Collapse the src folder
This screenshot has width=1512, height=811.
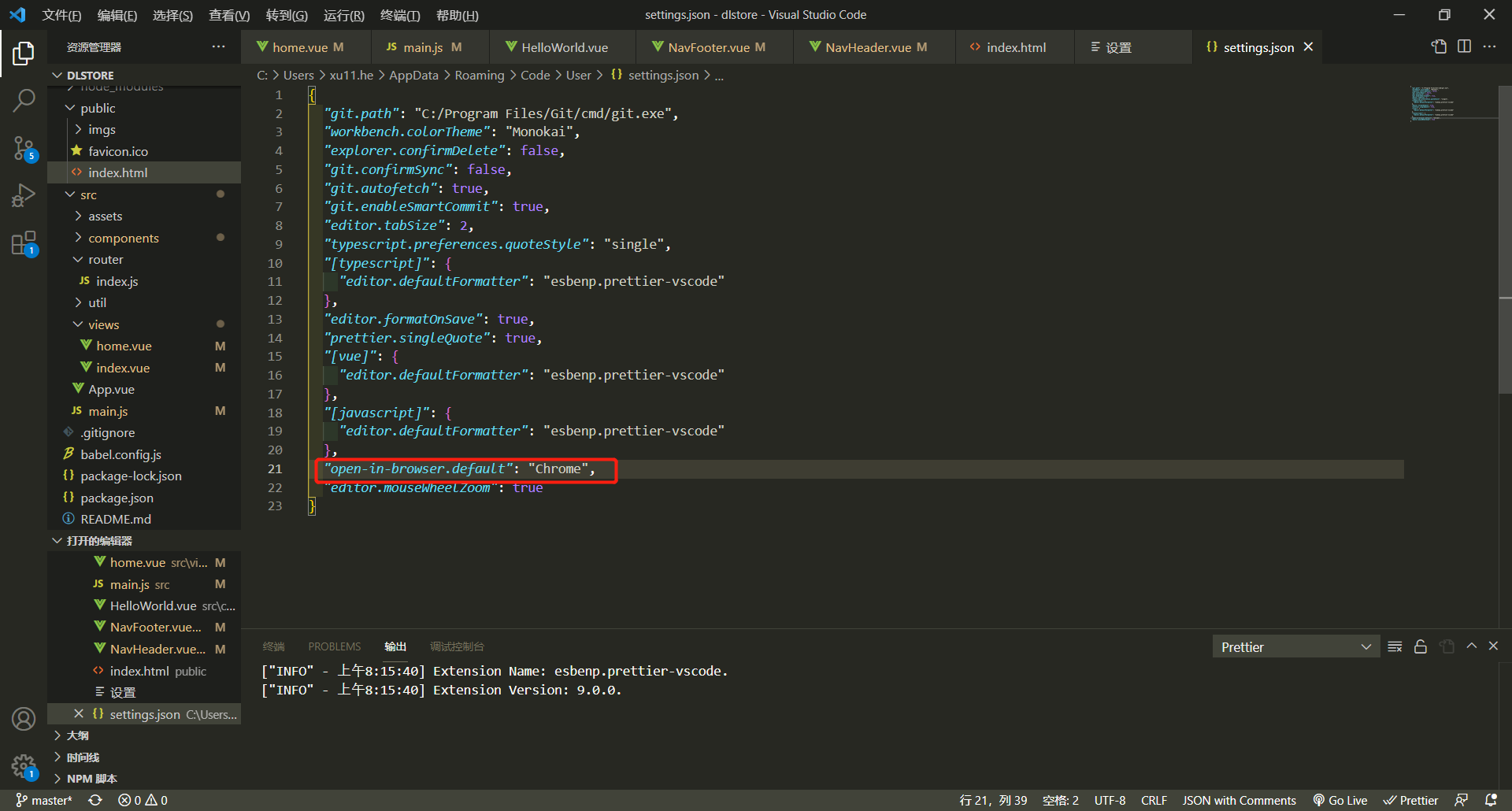[x=144, y=194]
